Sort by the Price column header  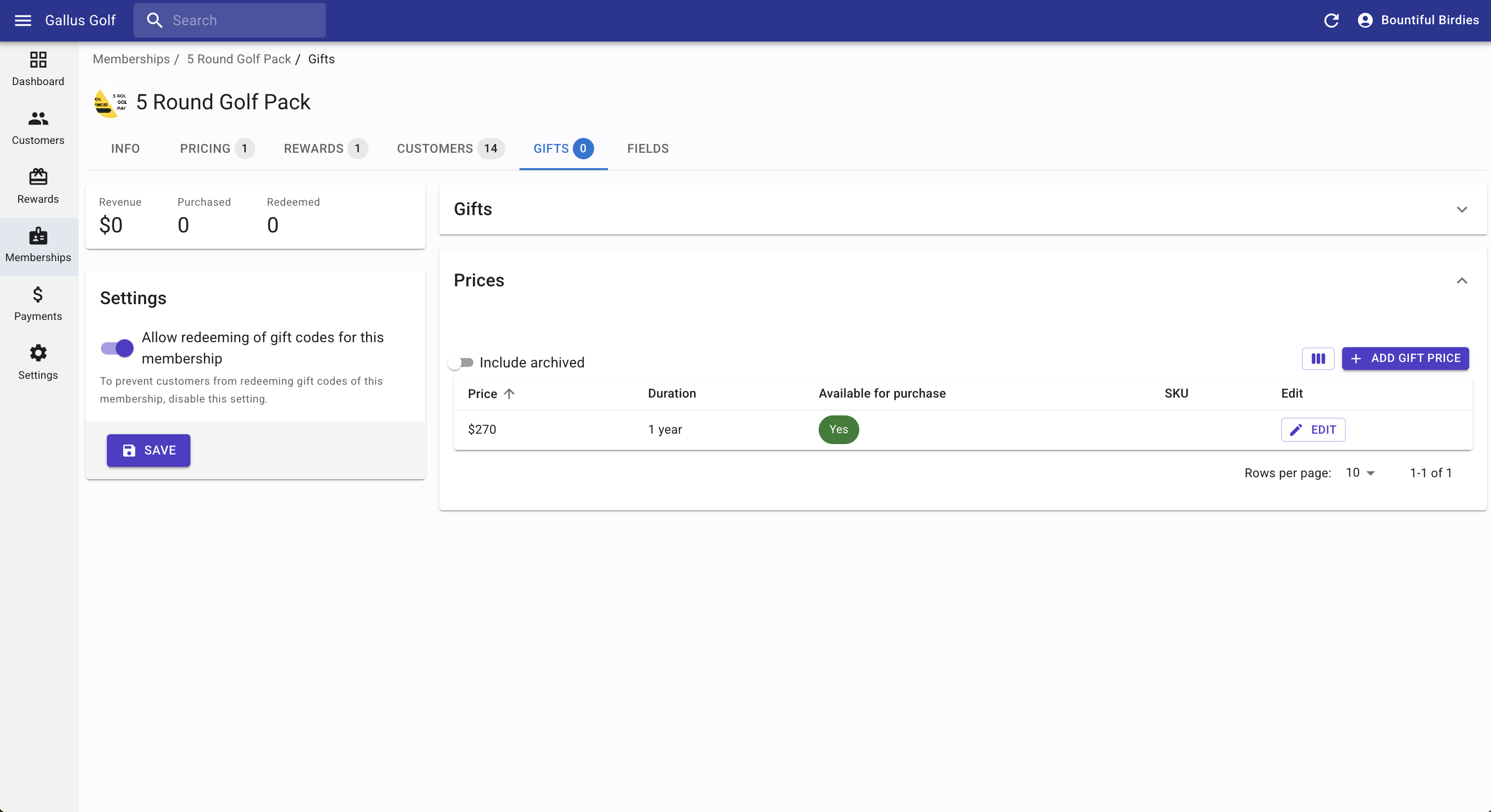(483, 394)
